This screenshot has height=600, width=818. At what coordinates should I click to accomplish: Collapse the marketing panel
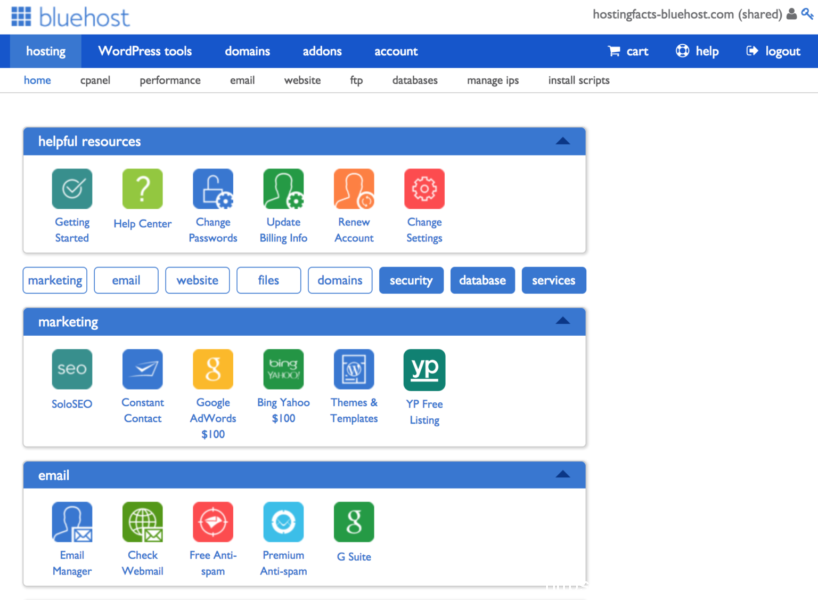click(562, 321)
